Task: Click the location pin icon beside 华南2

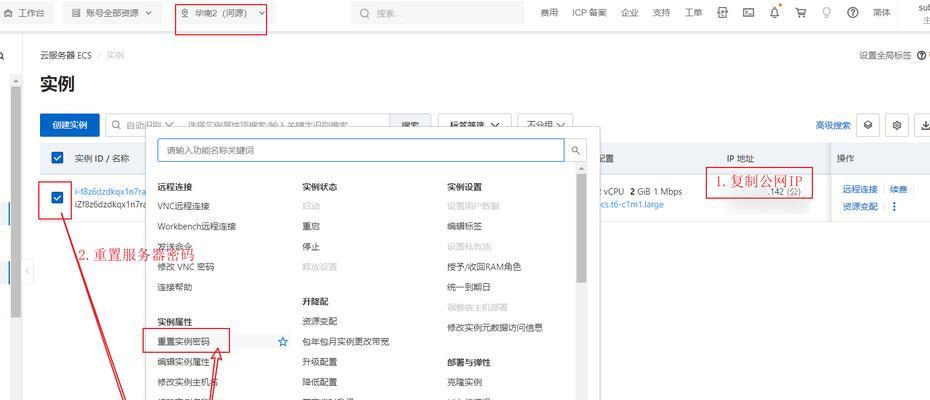Action: 184,12
